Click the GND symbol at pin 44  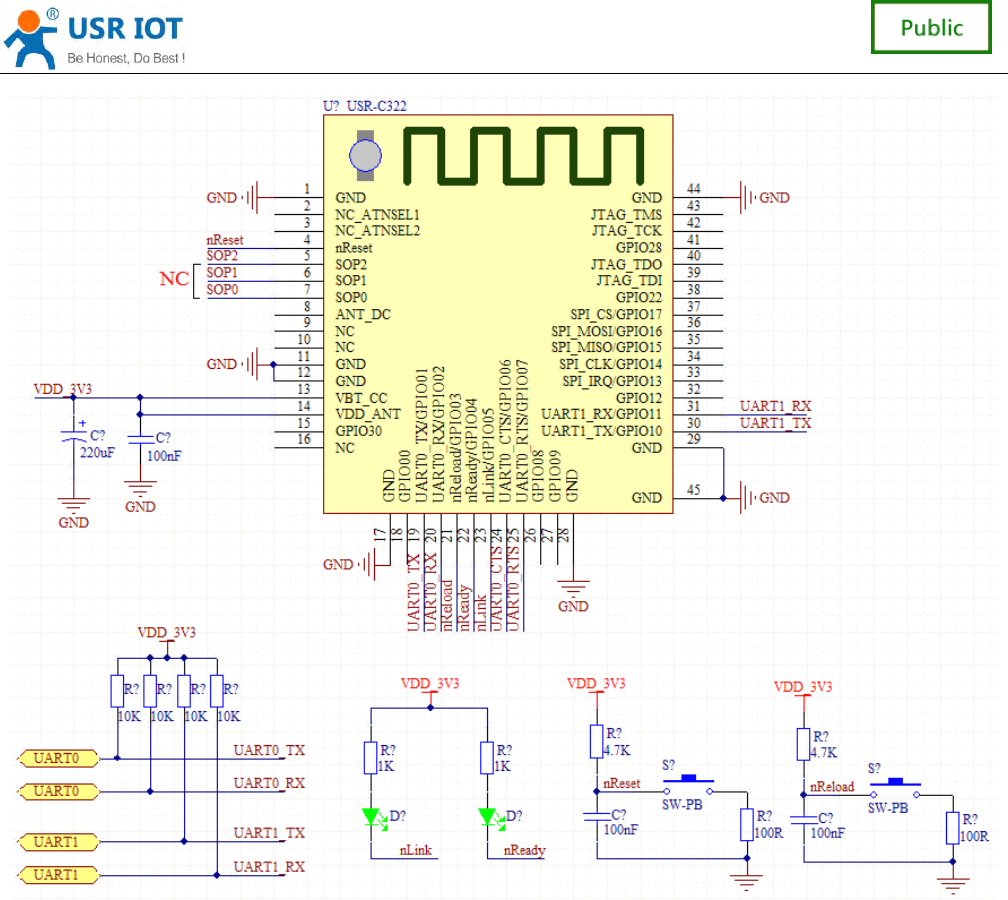coord(764,197)
